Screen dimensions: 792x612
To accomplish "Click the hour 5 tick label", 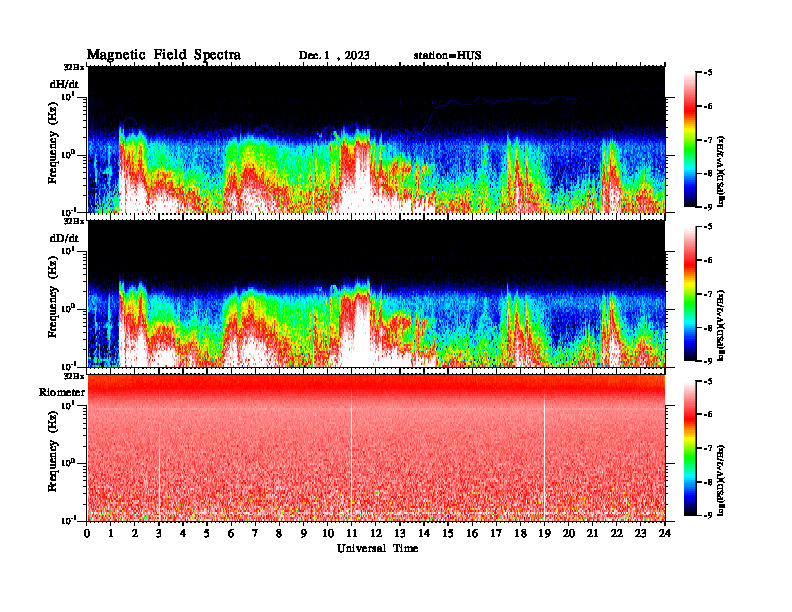I will pos(207,533).
